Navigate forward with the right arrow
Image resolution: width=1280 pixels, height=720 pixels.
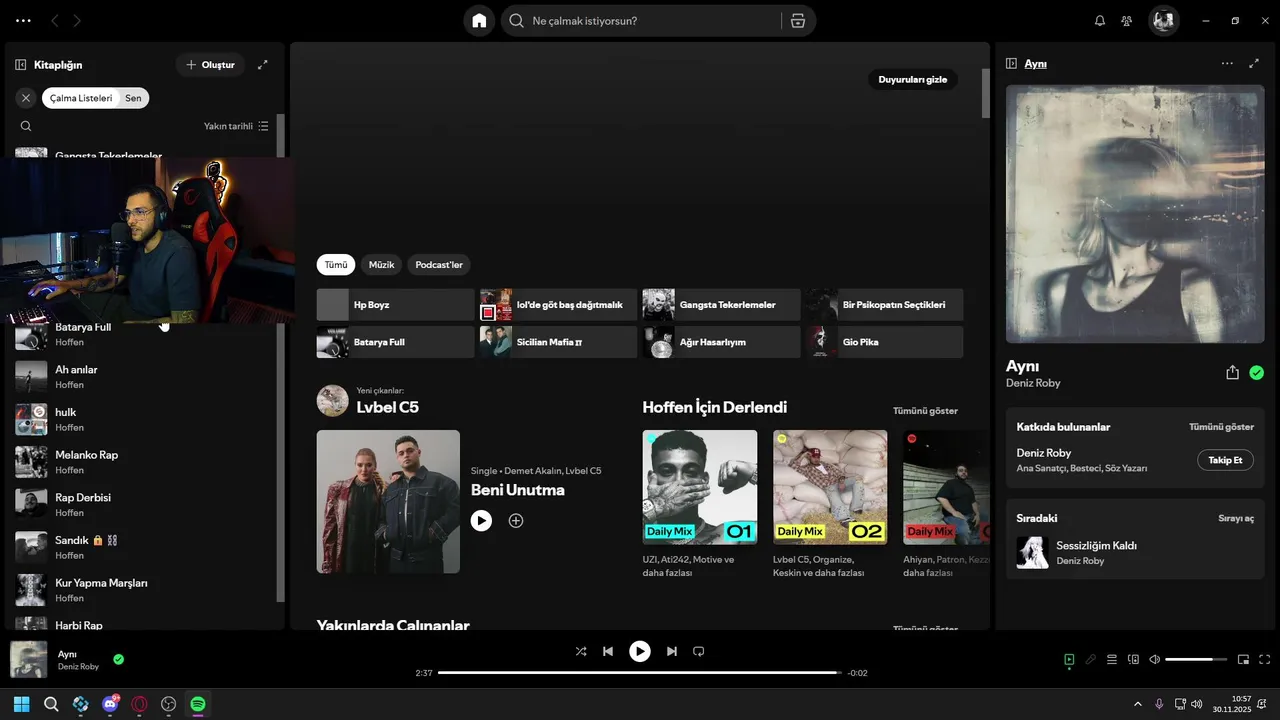click(x=78, y=21)
